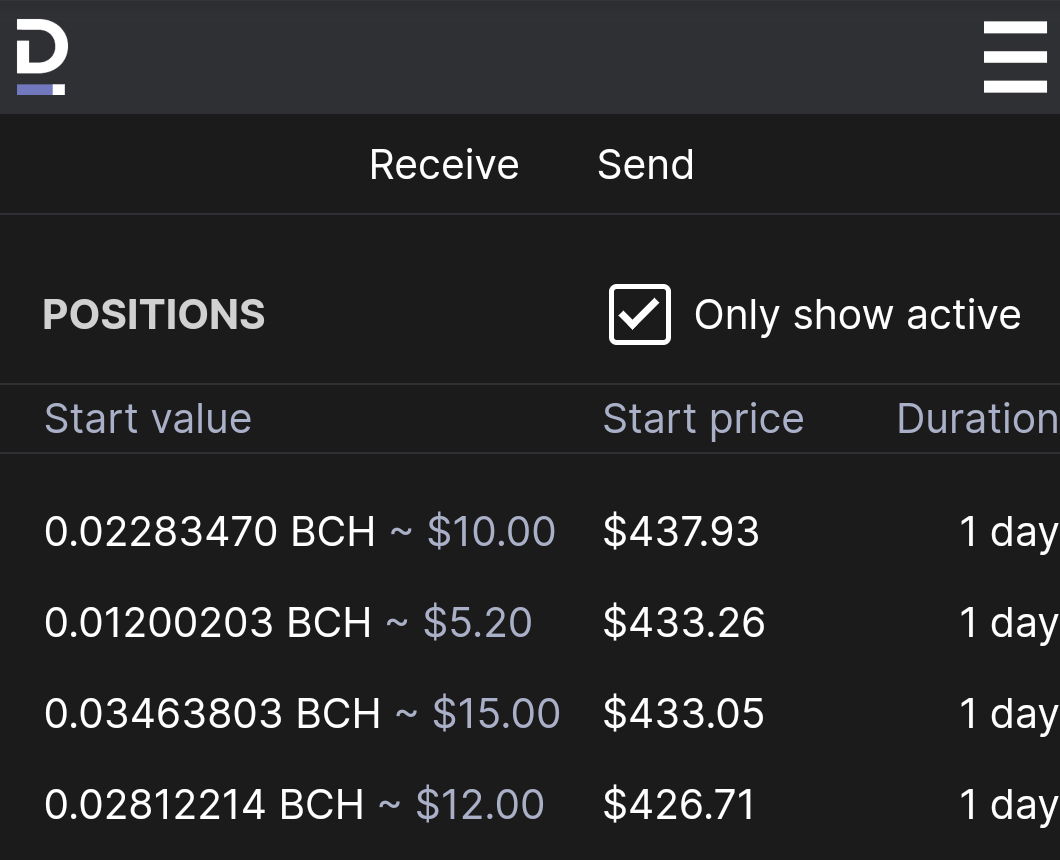
Task: Select the 0.03463803 BCH position row
Action: [530, 713]
